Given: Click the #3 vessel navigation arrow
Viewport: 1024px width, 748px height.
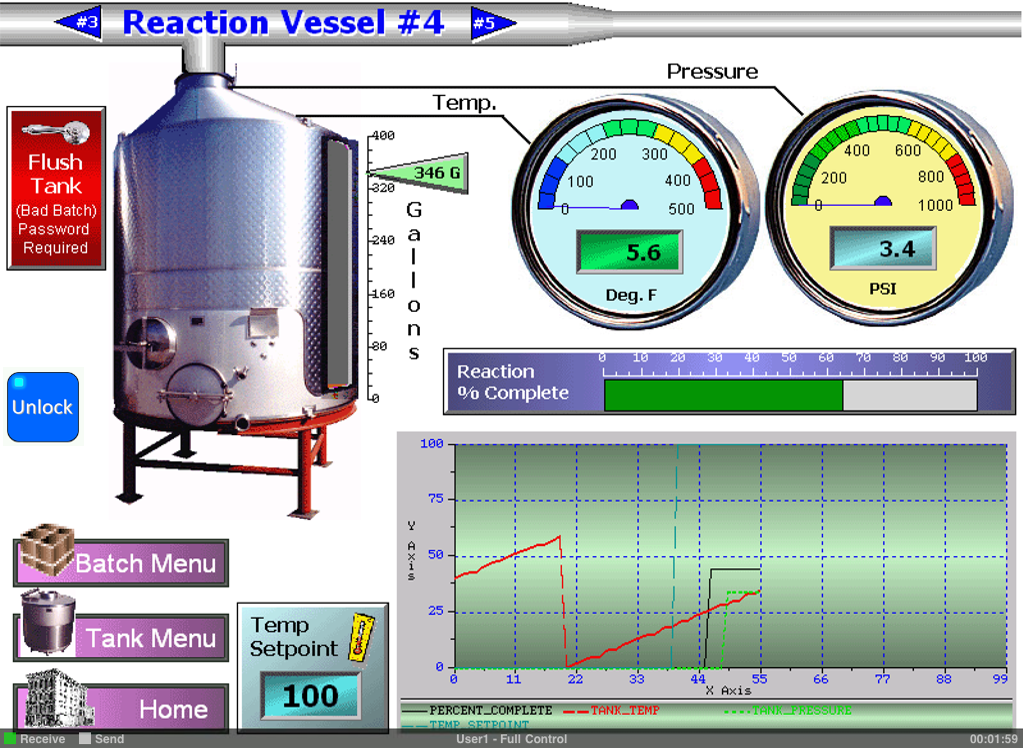Looking at the screenshot, I should tap(82, 22).
